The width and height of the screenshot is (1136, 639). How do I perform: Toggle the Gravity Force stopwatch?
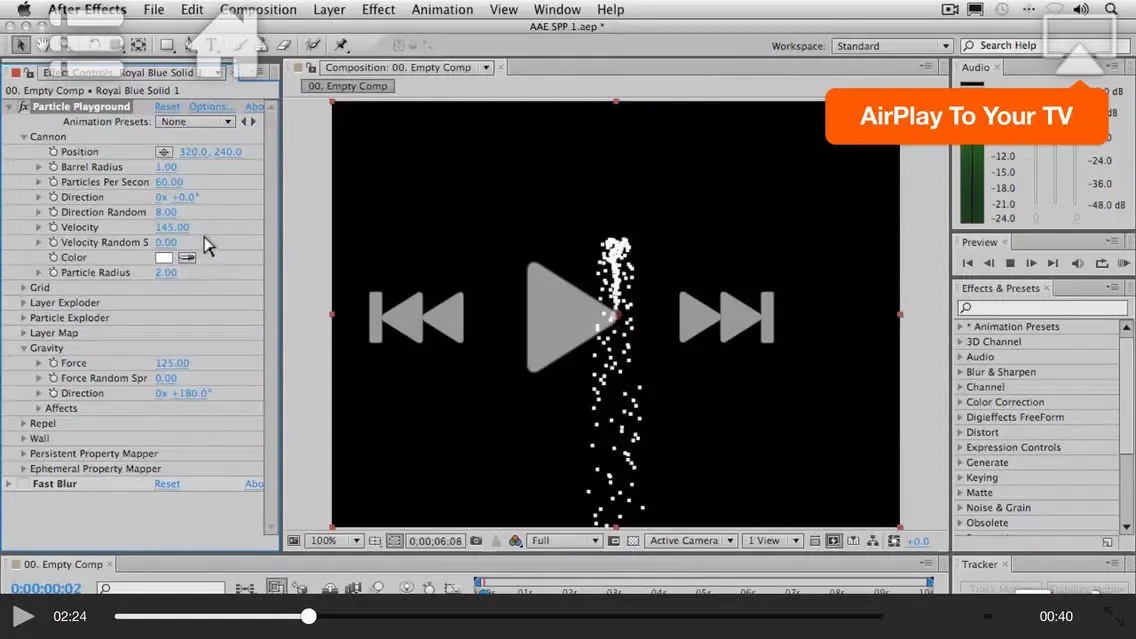[53, 363]
